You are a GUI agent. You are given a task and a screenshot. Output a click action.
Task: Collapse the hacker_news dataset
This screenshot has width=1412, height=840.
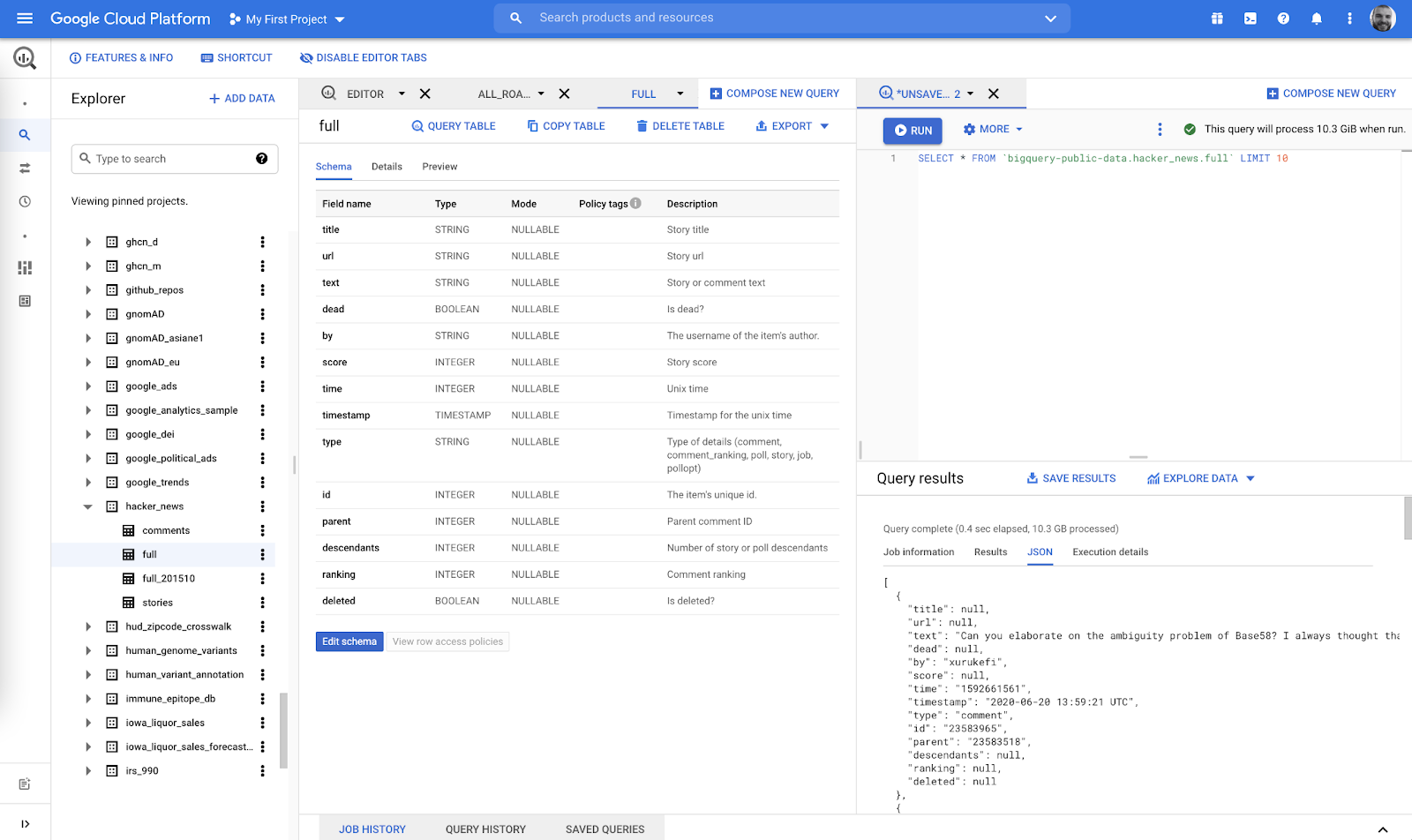[x=88, y=506]
